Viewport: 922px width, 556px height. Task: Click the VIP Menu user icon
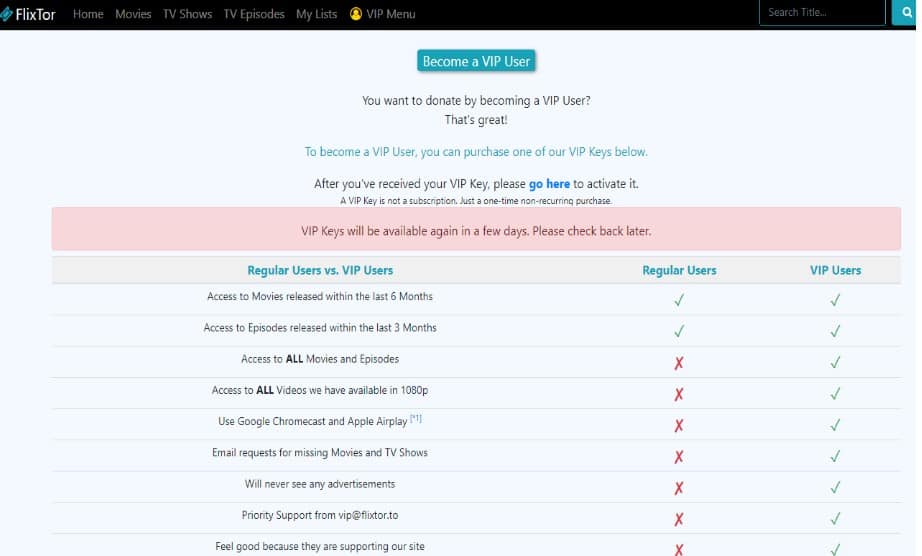(356, 14)
